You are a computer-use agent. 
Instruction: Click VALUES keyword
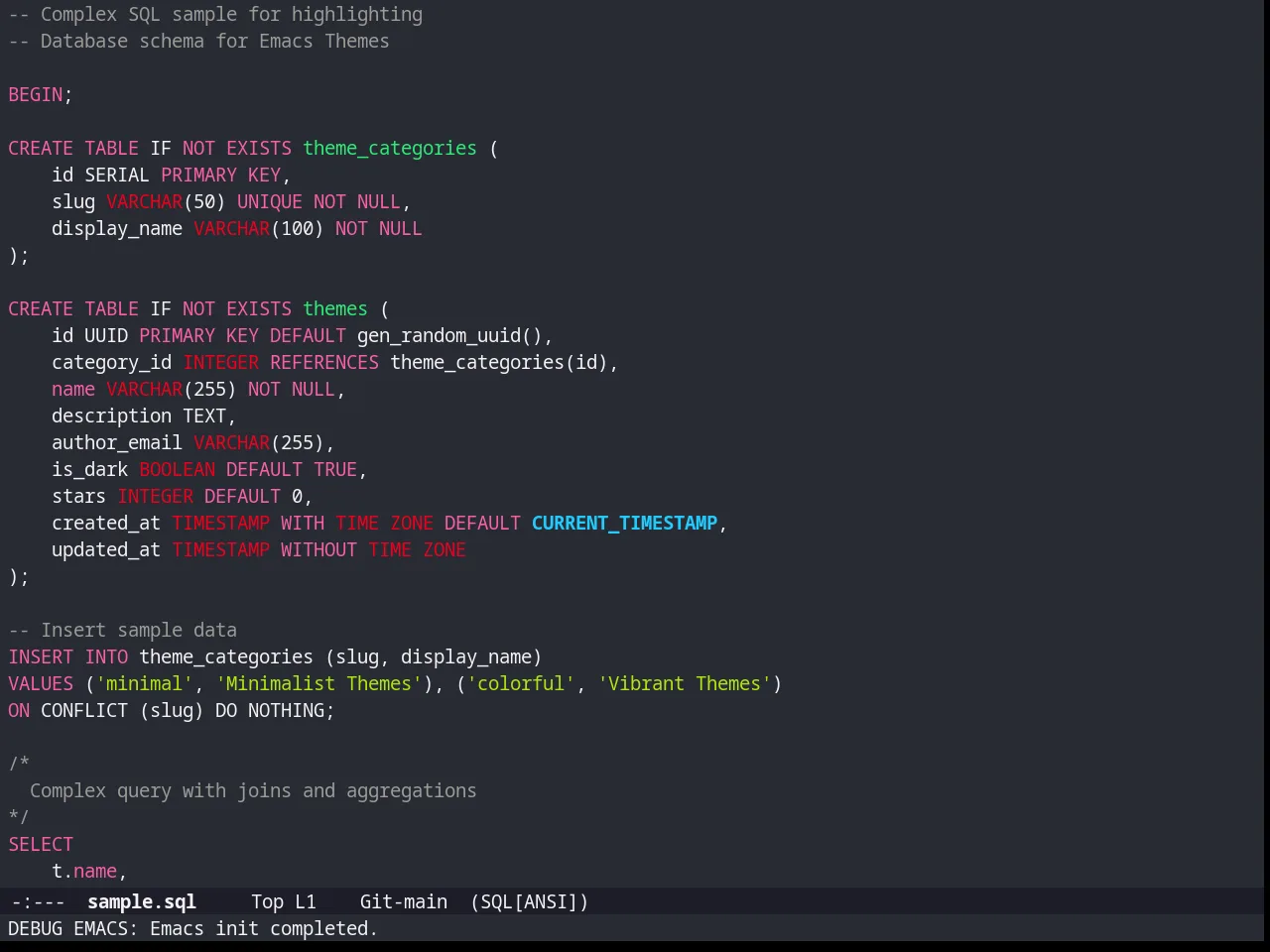tap(41, 683)
